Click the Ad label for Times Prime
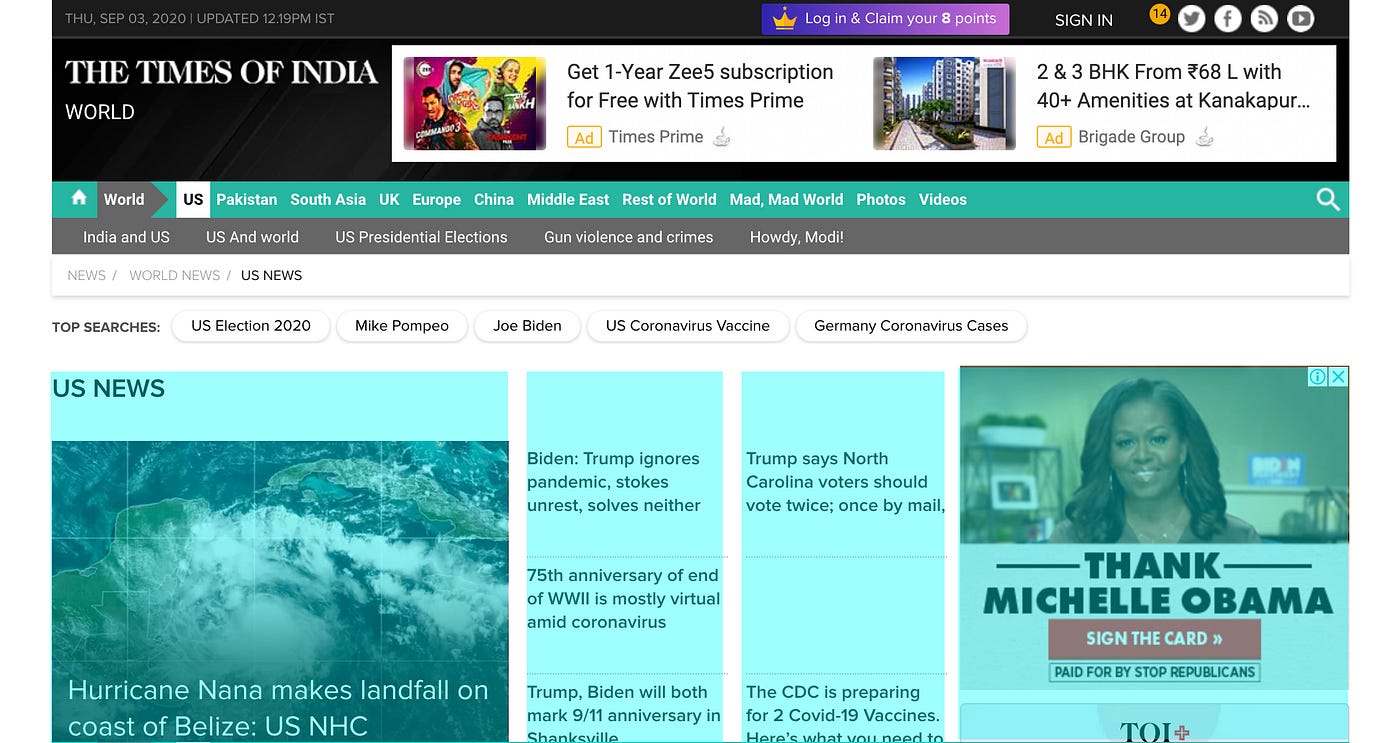Screen dimensions: 1400x743 [584, 137]
